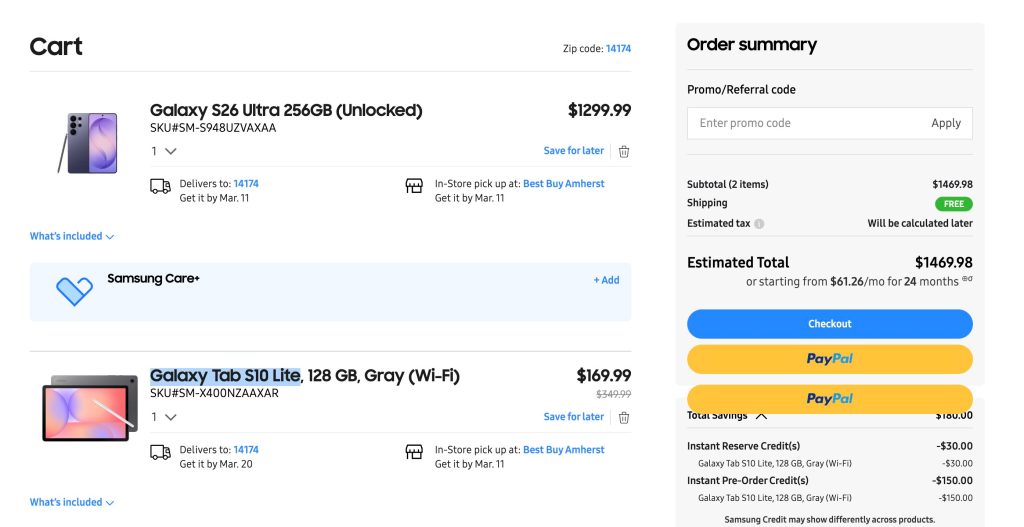The width and height of the screenshot is (1024, 527).
Task: Expand What's included under Galaxy Tab
Action: [x=72, y=503]
